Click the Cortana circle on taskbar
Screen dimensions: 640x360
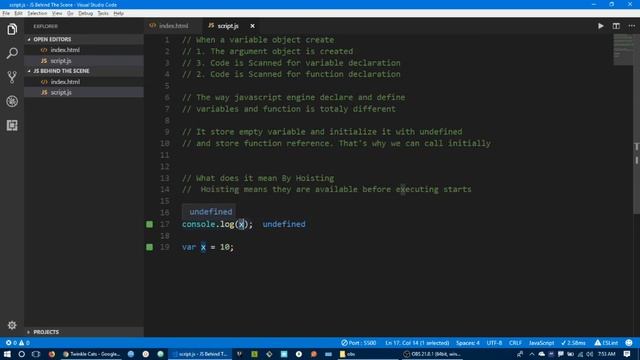click(22, 354)
